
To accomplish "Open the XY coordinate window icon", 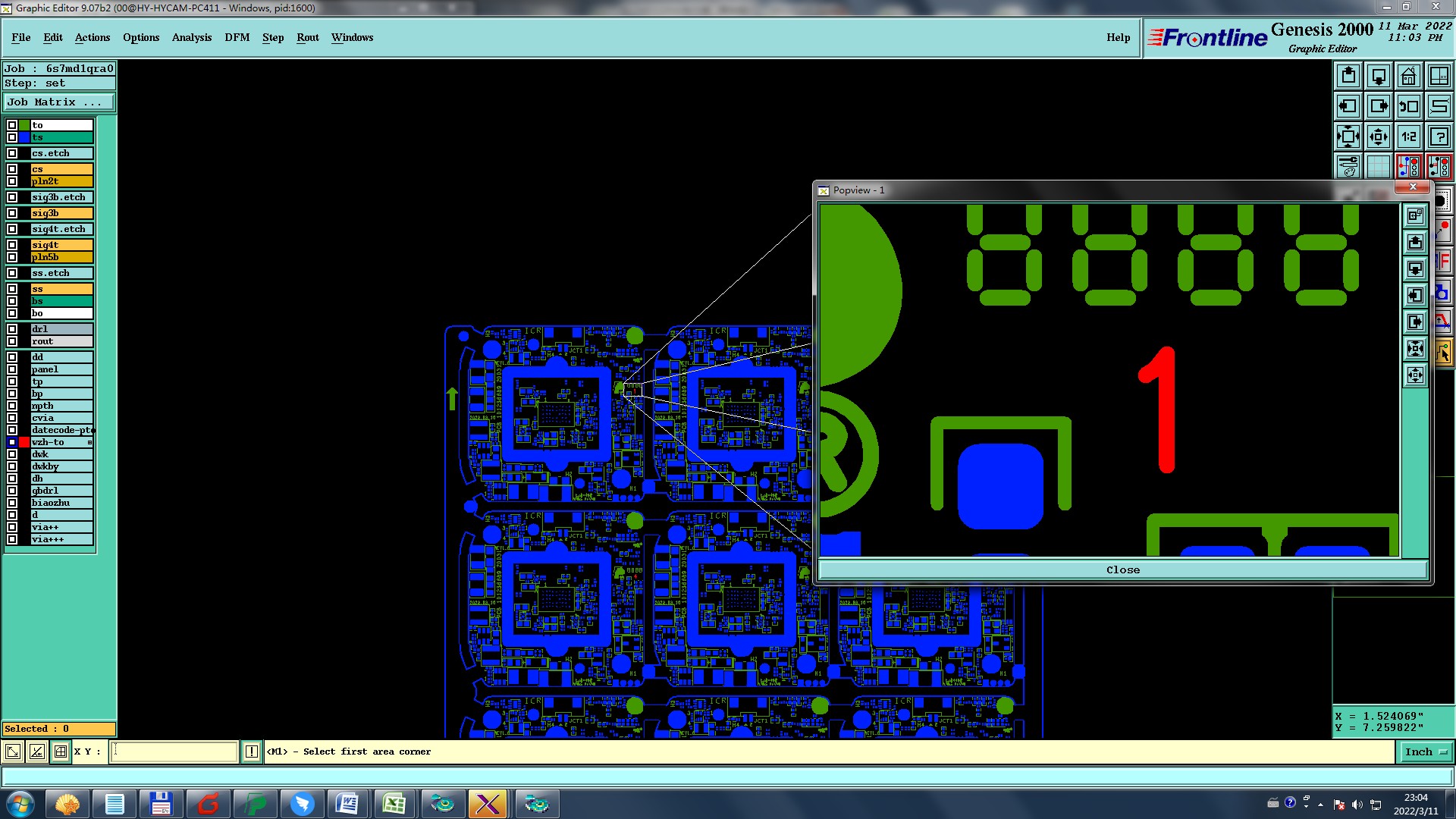I will click(x=1439, y=76).
